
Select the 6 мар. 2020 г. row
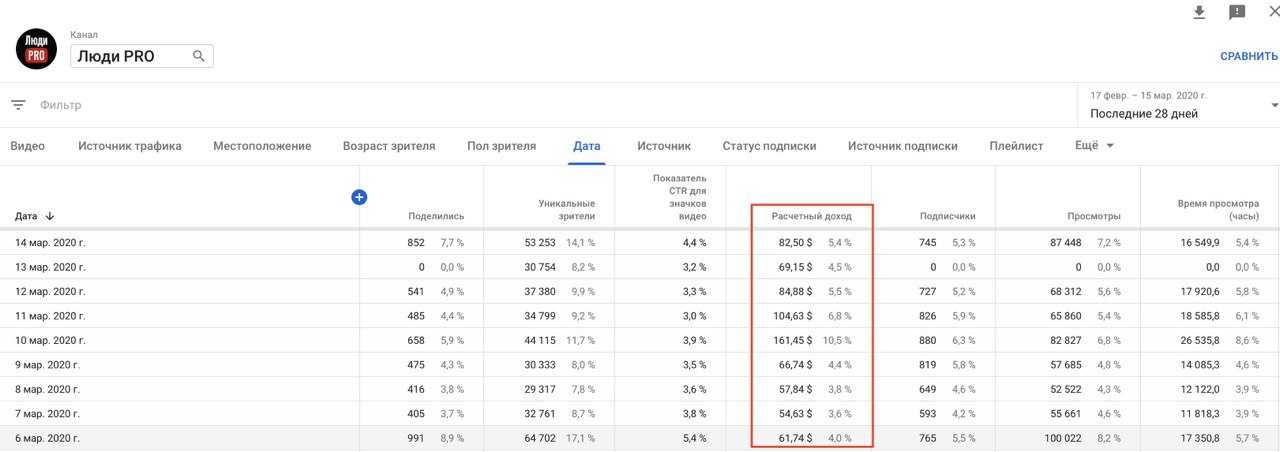640,439
